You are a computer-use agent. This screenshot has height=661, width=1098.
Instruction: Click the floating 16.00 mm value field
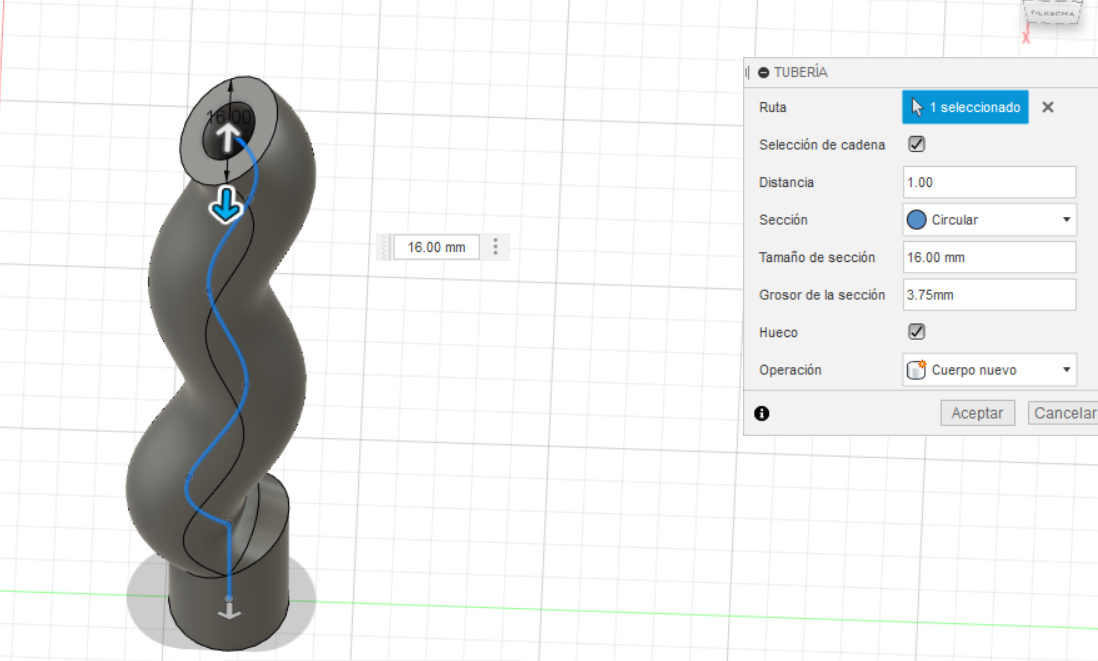point(436,247)
